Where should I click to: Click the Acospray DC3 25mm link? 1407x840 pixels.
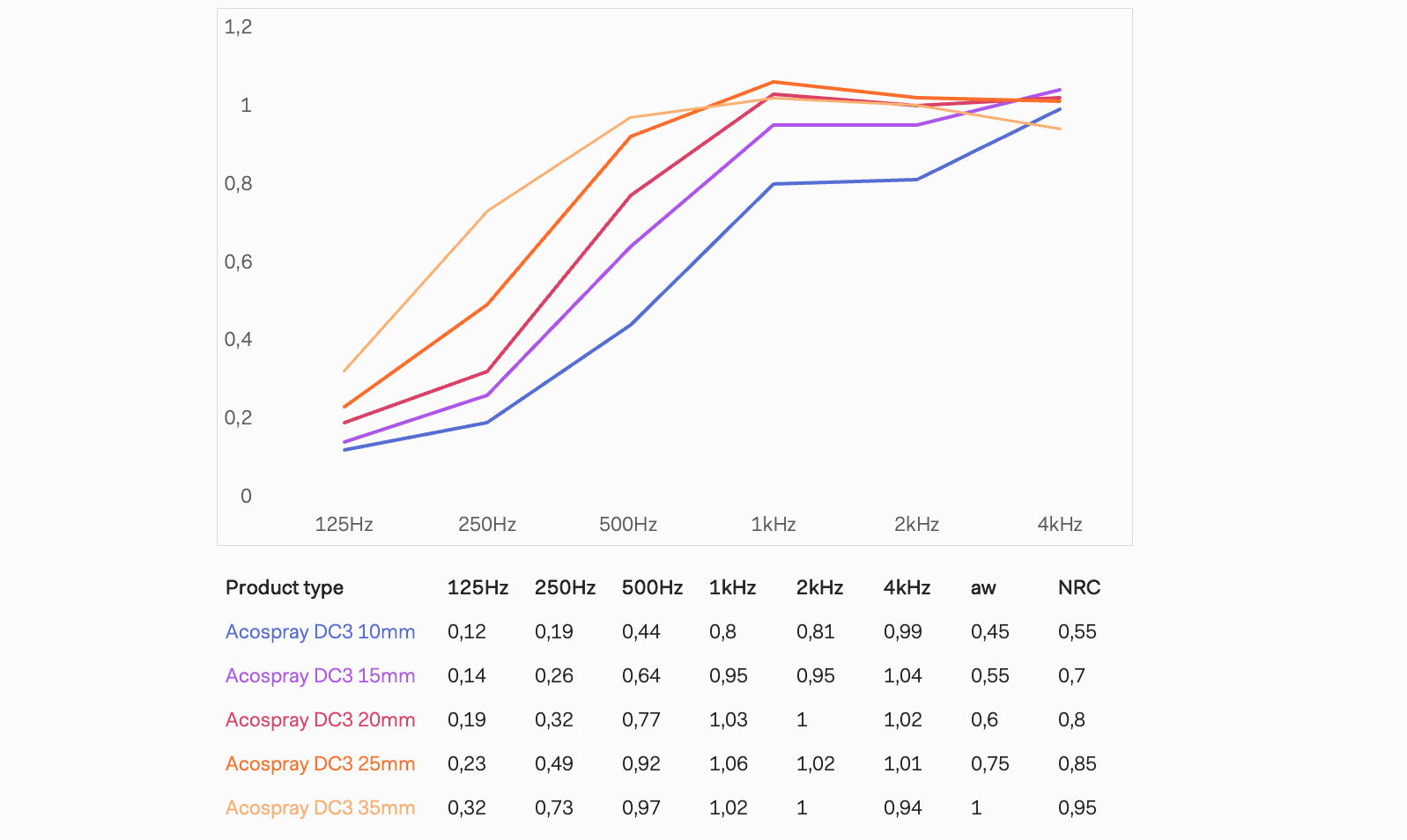click(320, 763)
